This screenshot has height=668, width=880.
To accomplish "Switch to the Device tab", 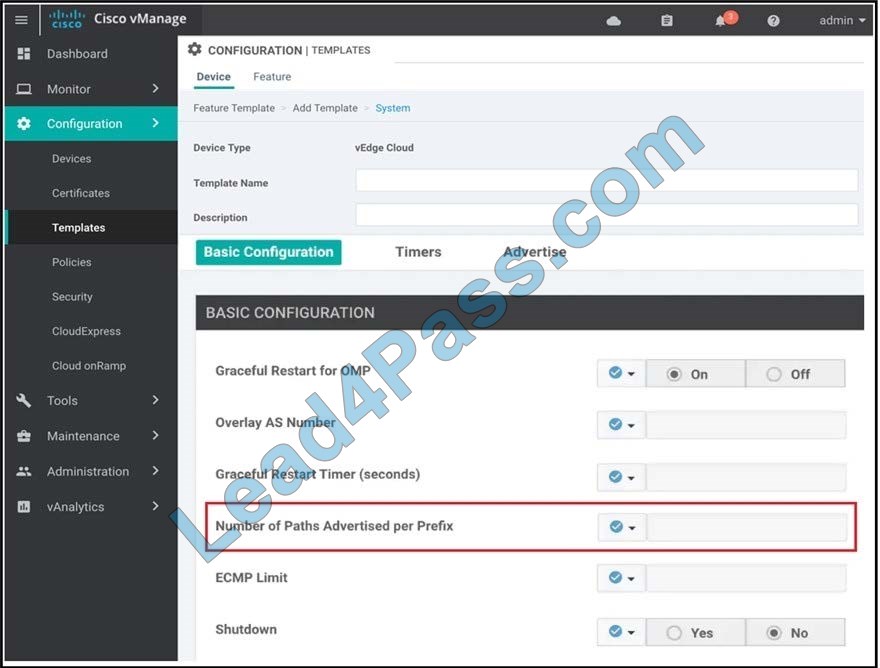I will point(214,77).
